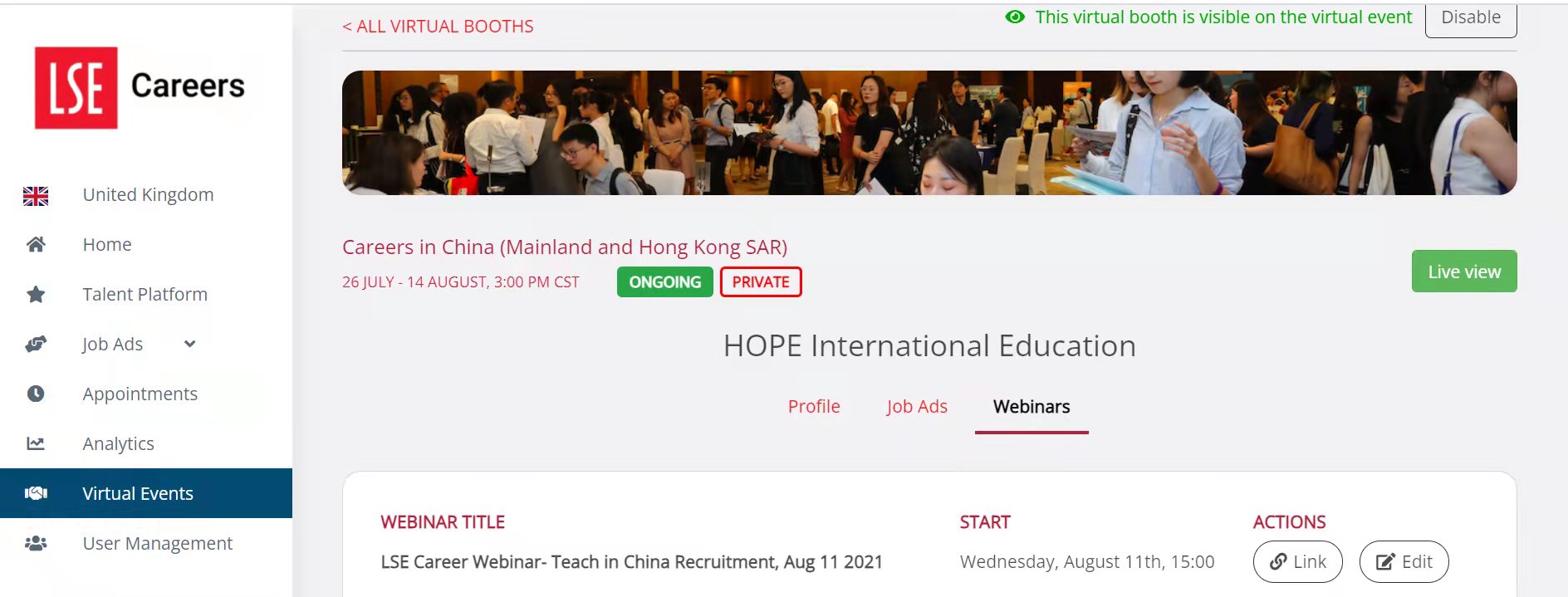Go back to All Virtual Booths
The width and height of the screenshot is (1568, 597).
[438, 27]
